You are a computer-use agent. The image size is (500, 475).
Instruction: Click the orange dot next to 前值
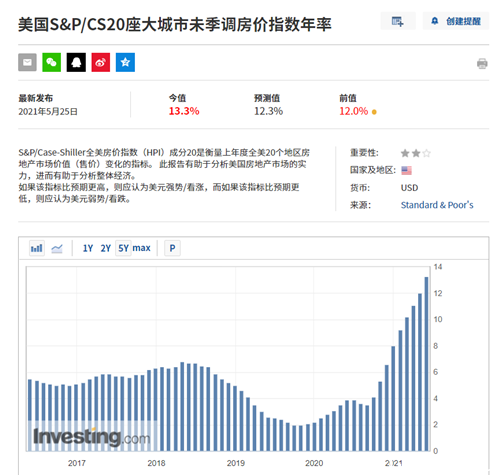[x=374, y=112]
